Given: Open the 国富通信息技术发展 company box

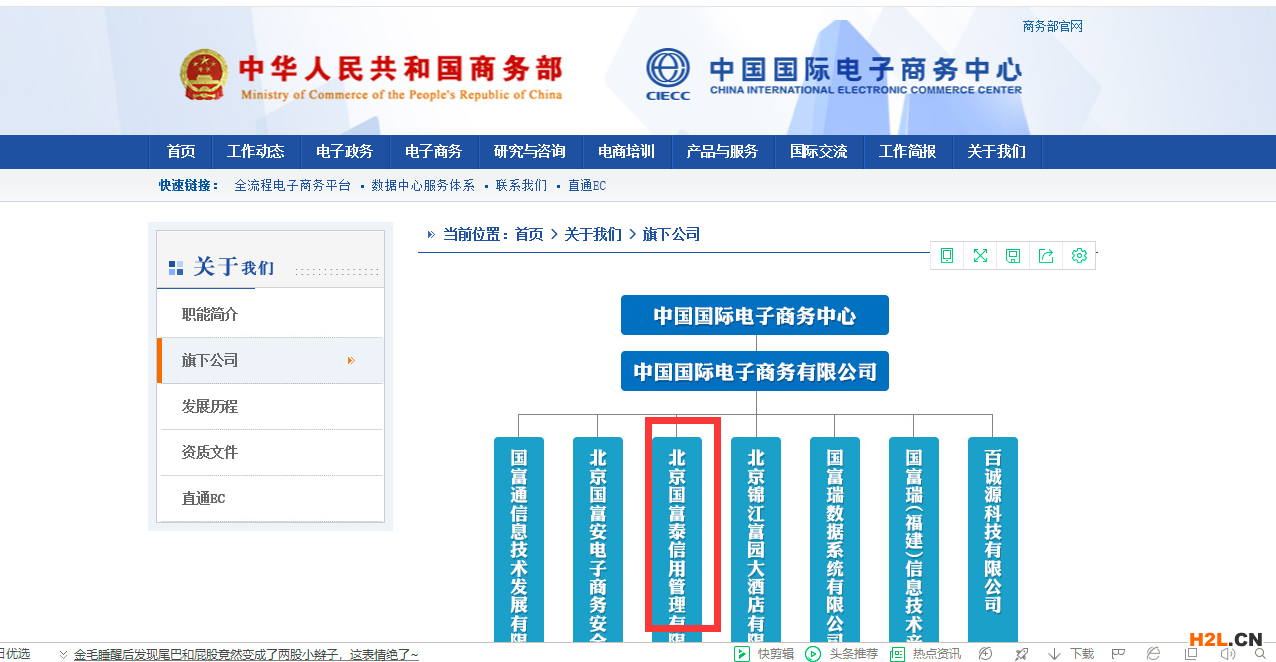Looking at the screenshot, I should (519, 540).
